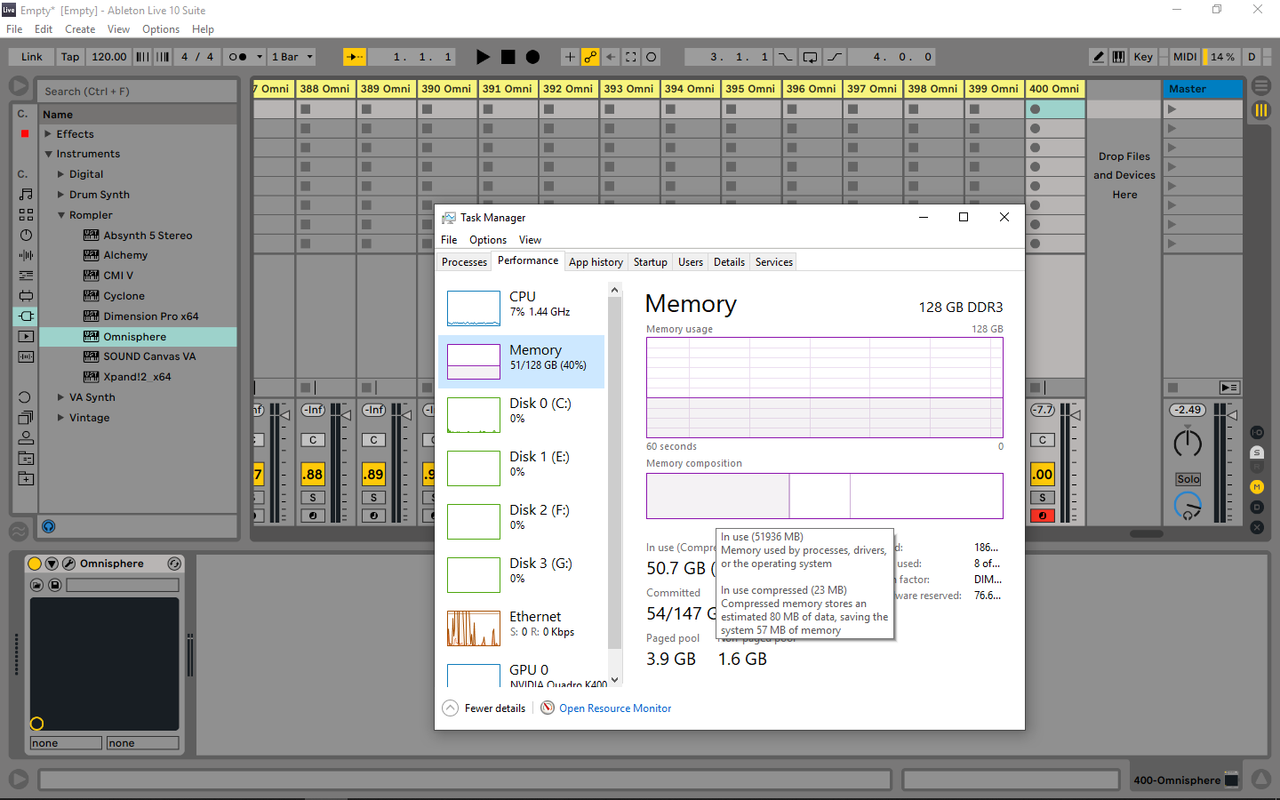This screenshot has height=800, width=1280.
Task: Toggle Omnisphere device activator
Action: 35,564
